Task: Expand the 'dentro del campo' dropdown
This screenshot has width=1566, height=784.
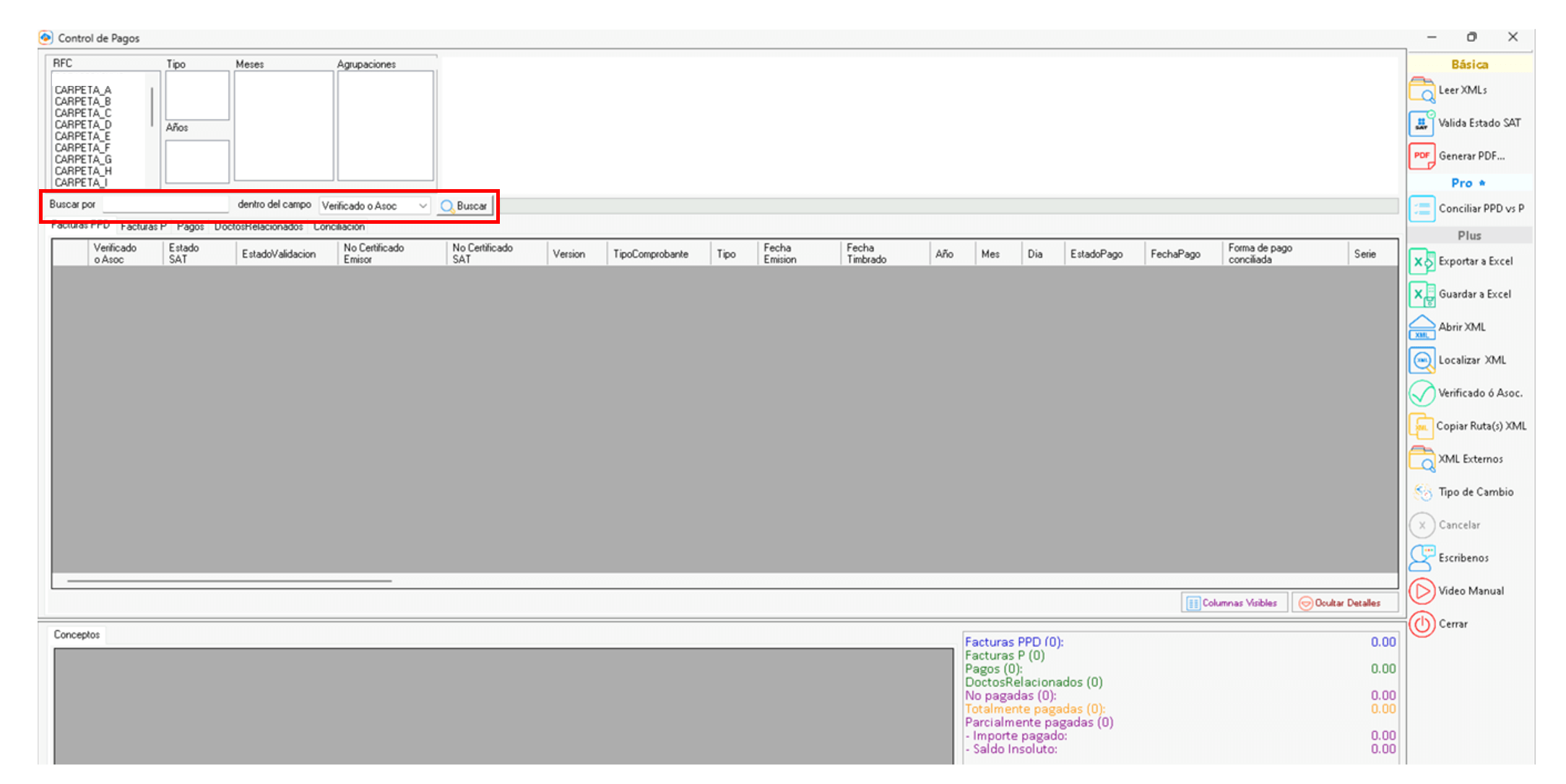Action: tap(423, 206)
